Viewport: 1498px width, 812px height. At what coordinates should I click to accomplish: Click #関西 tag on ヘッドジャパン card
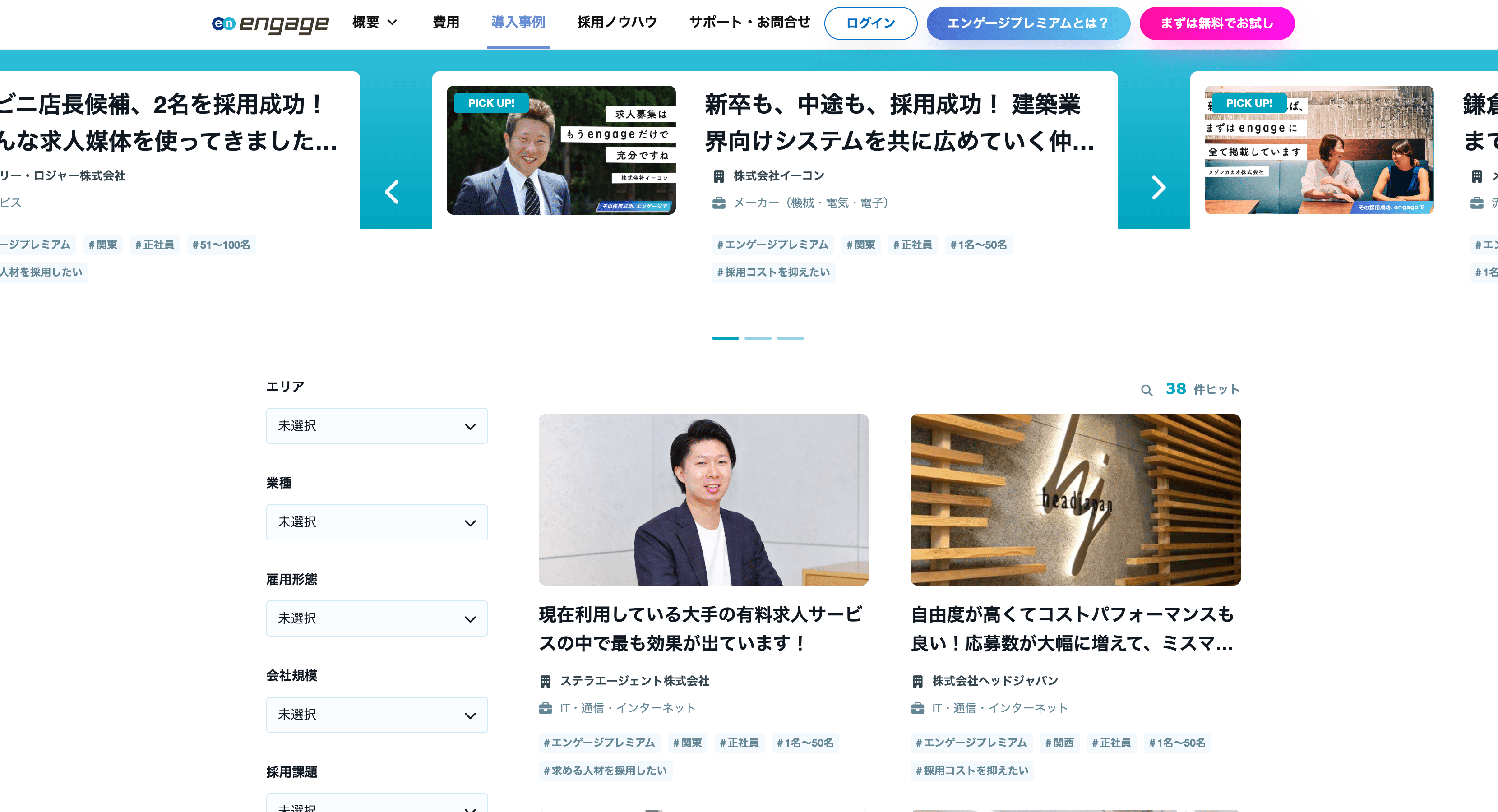pyautogui.click(x=1059, y=743)
